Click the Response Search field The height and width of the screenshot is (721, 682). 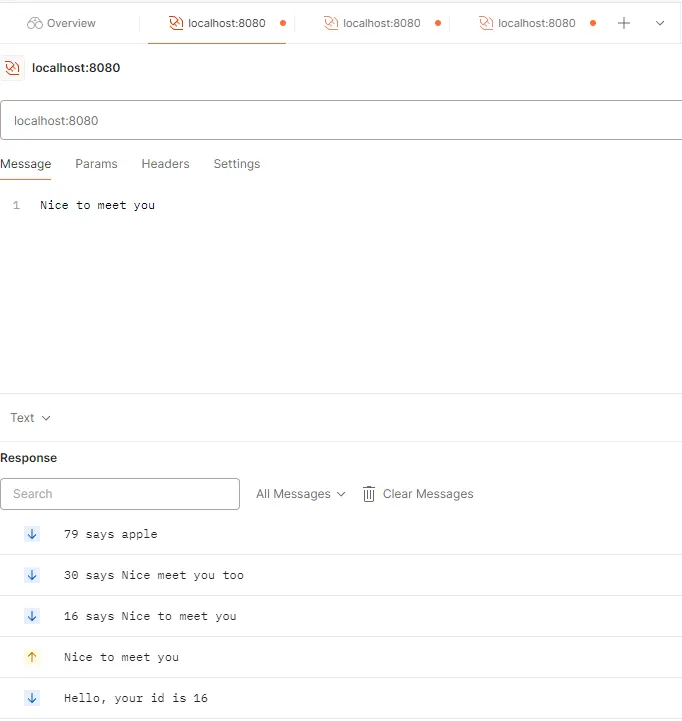coord(120,494)
